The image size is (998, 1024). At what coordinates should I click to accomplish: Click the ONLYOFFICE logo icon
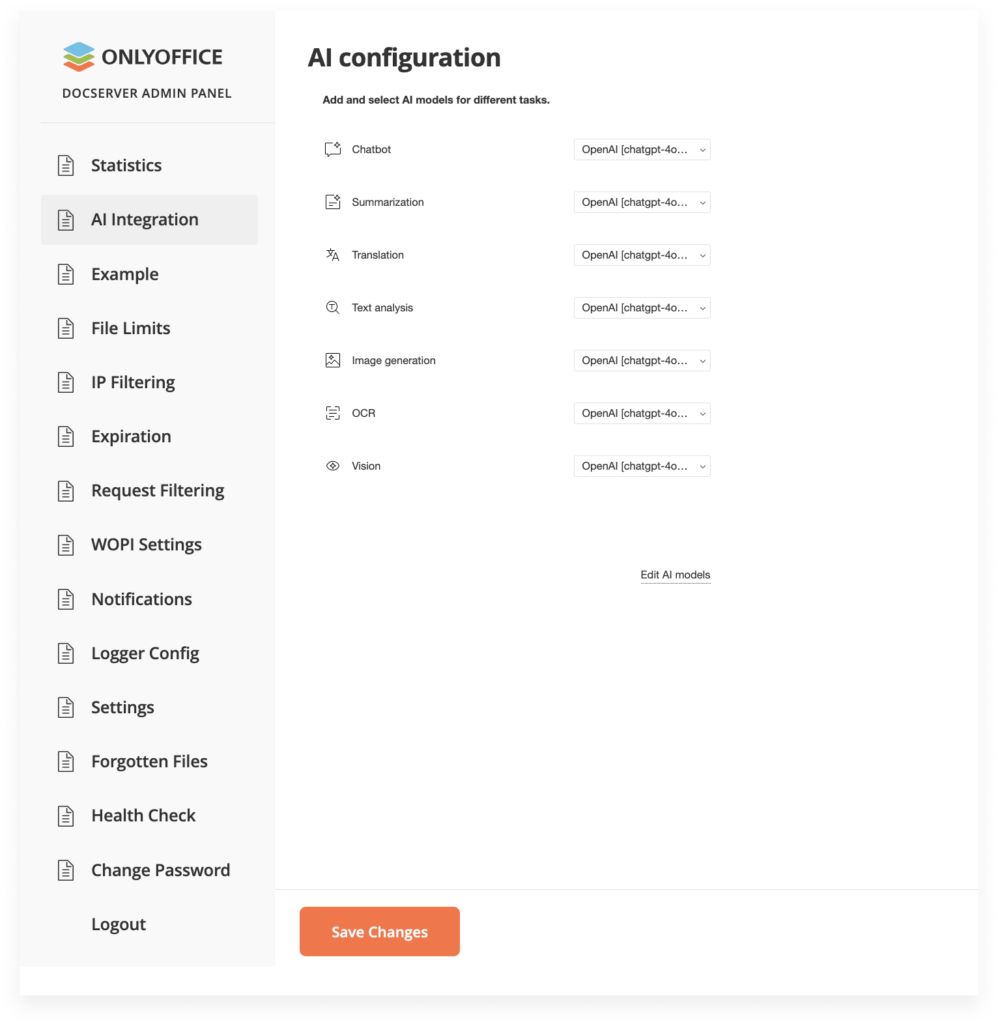tap(78, 57)
